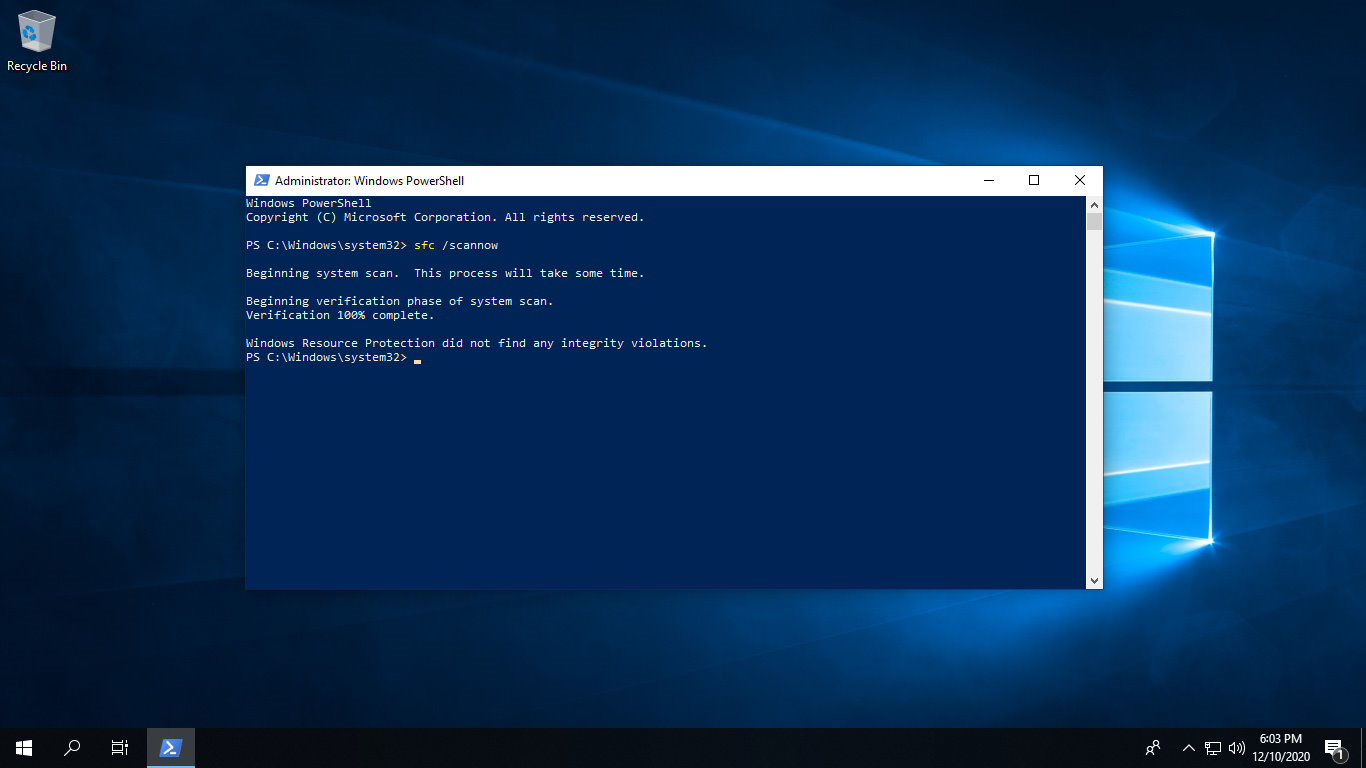Close the Administrator PowerShell window

pyautogui.click(x=1080, y=180)
